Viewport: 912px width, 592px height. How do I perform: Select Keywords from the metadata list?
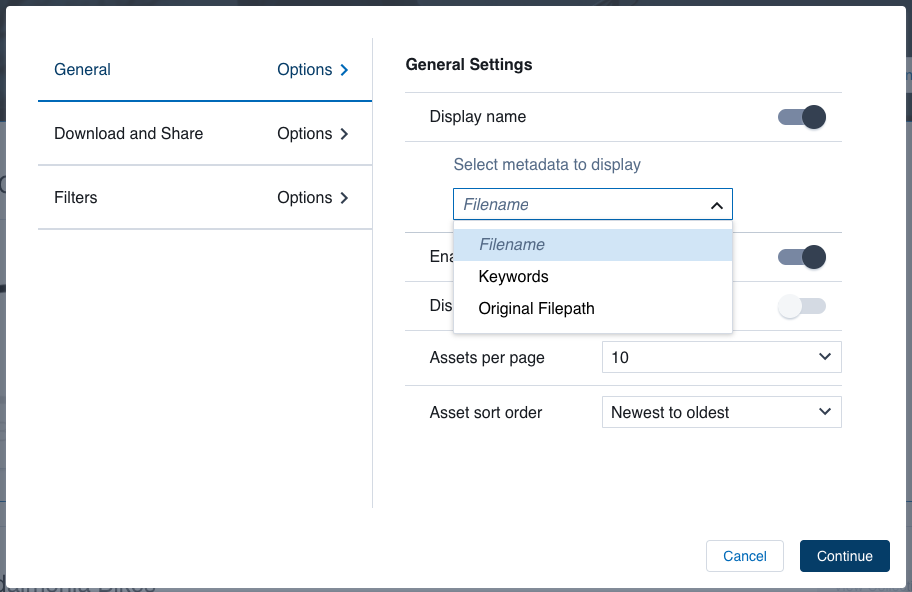coord(513,276)
